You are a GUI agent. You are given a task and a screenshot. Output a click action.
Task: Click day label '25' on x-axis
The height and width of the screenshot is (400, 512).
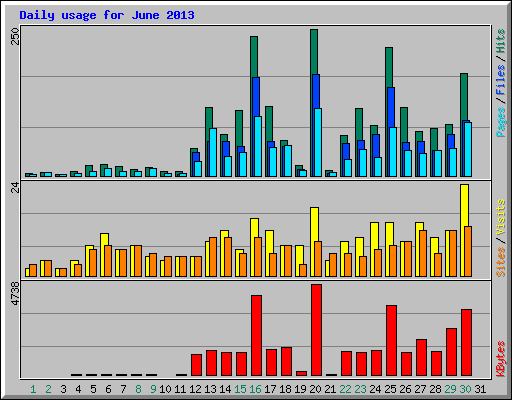pos(390,389)
